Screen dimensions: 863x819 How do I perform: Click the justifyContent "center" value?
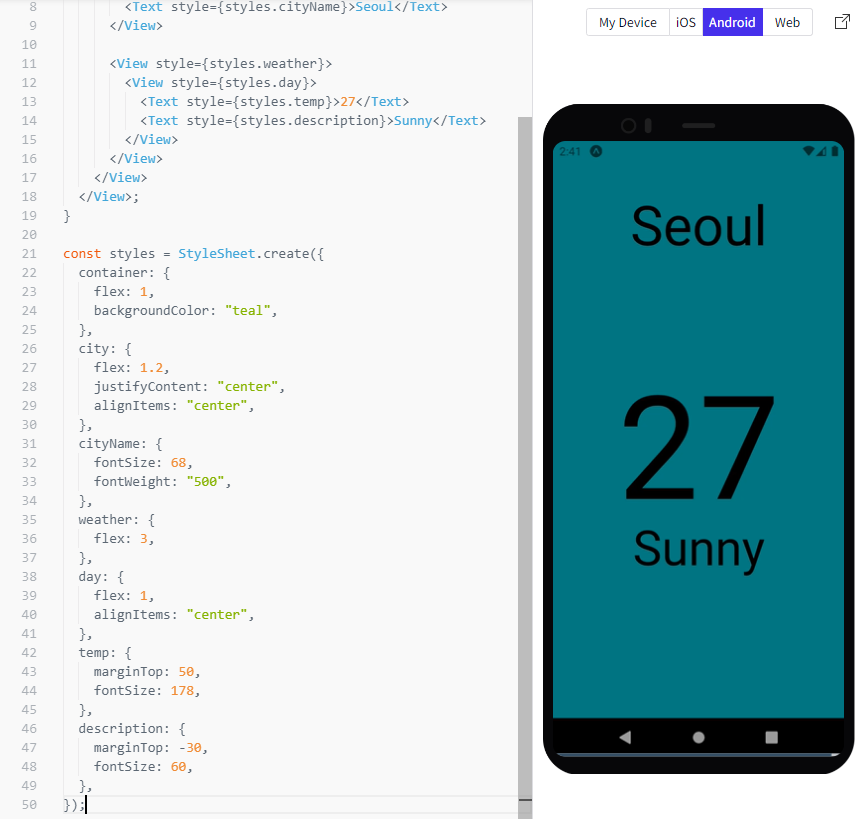247,387
